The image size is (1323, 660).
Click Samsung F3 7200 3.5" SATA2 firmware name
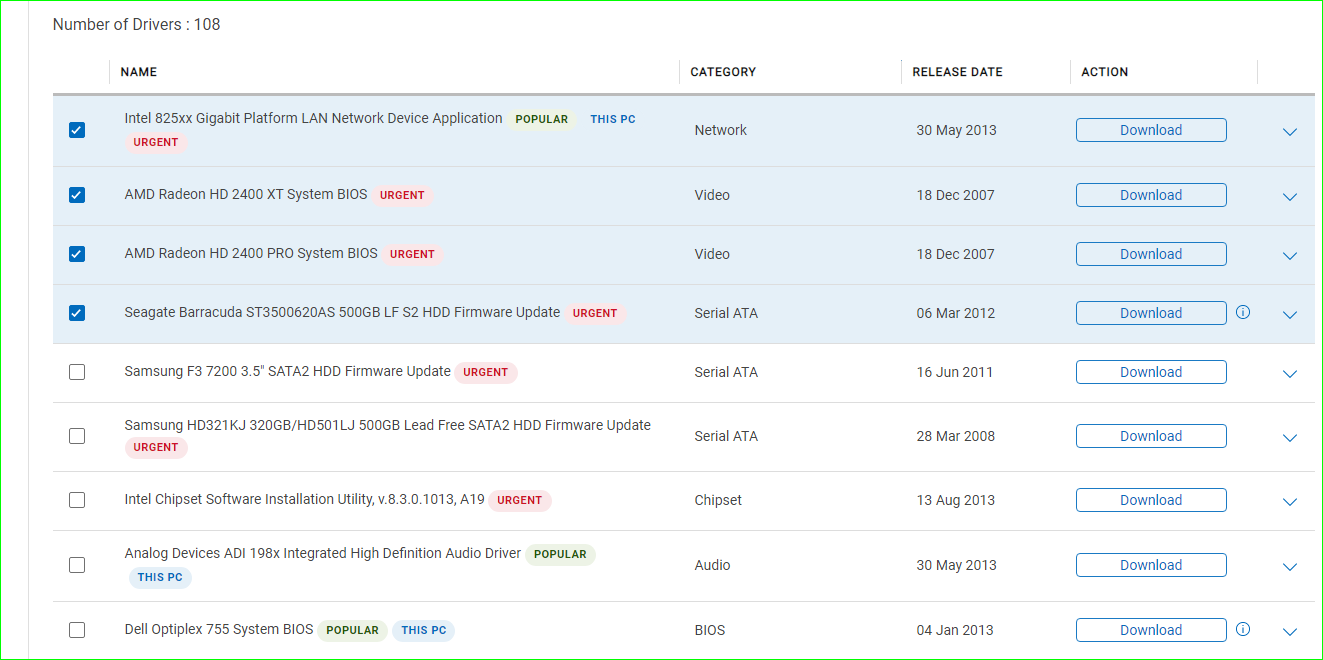pos(287,371)
